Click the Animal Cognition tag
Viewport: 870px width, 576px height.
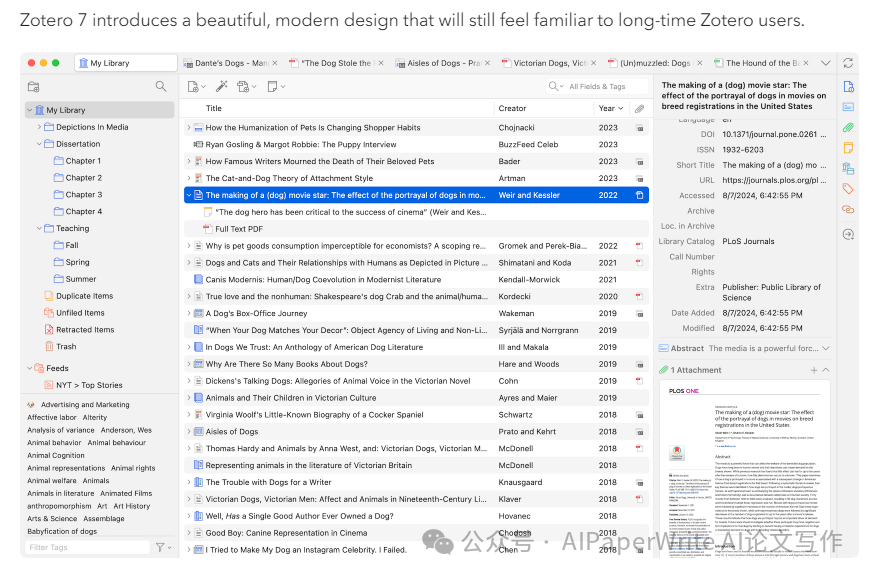[x=56, y=456]
